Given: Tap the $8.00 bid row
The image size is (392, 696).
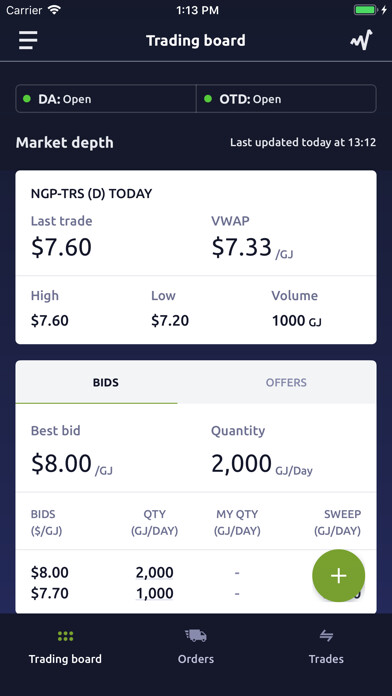Looking at the screenshot, I should 196,573.
